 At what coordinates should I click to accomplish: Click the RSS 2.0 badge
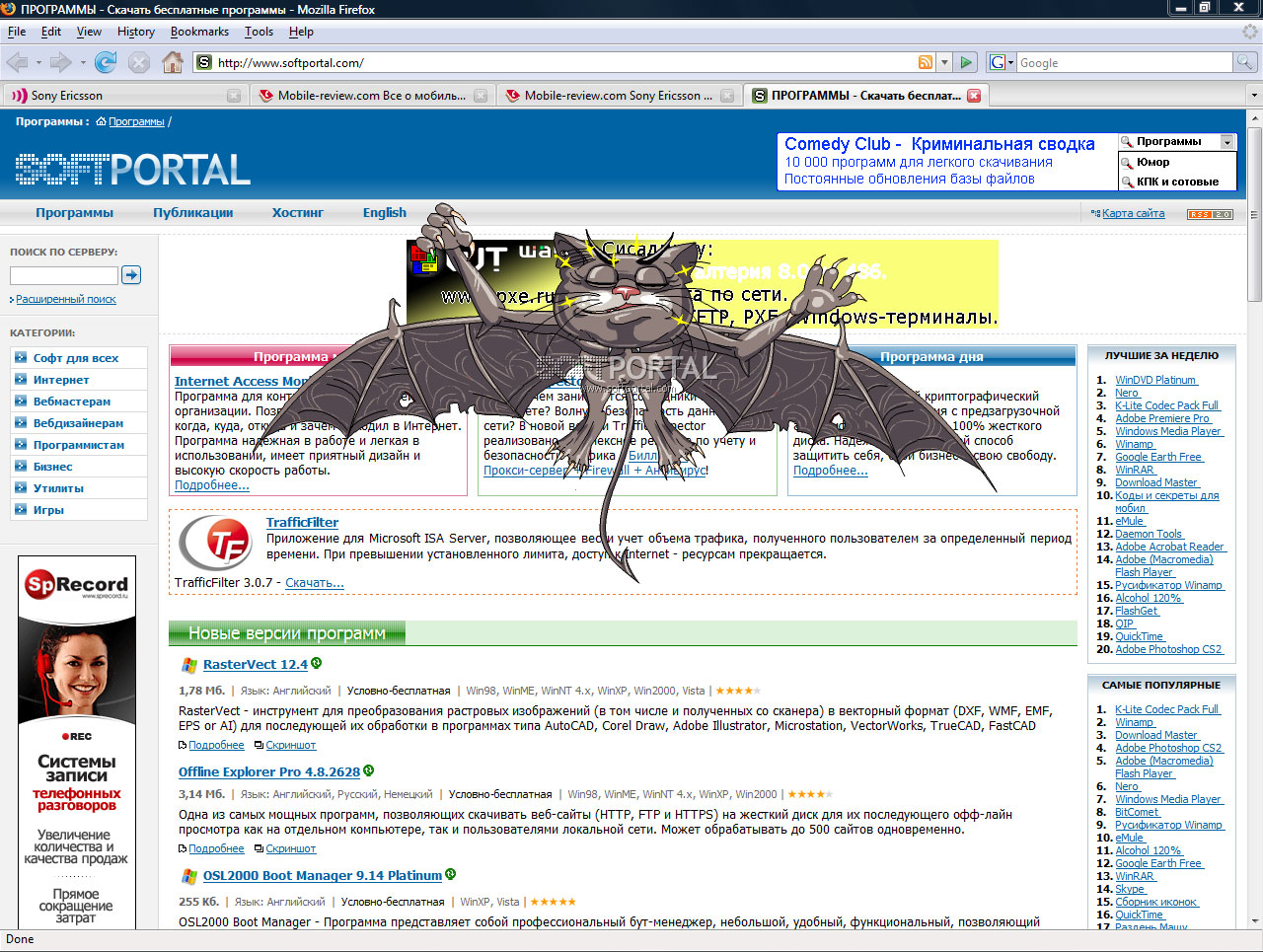[x=1210, y=214]
